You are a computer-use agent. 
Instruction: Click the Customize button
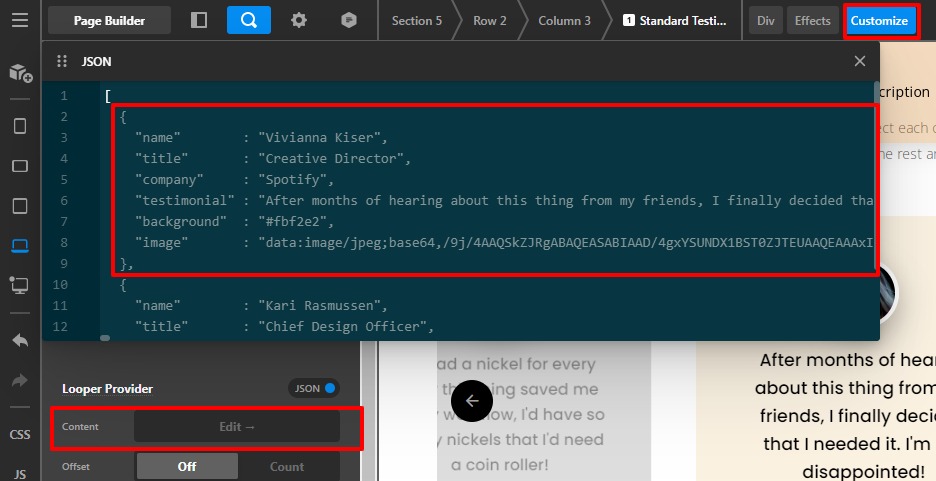click(x=880, y=20)
